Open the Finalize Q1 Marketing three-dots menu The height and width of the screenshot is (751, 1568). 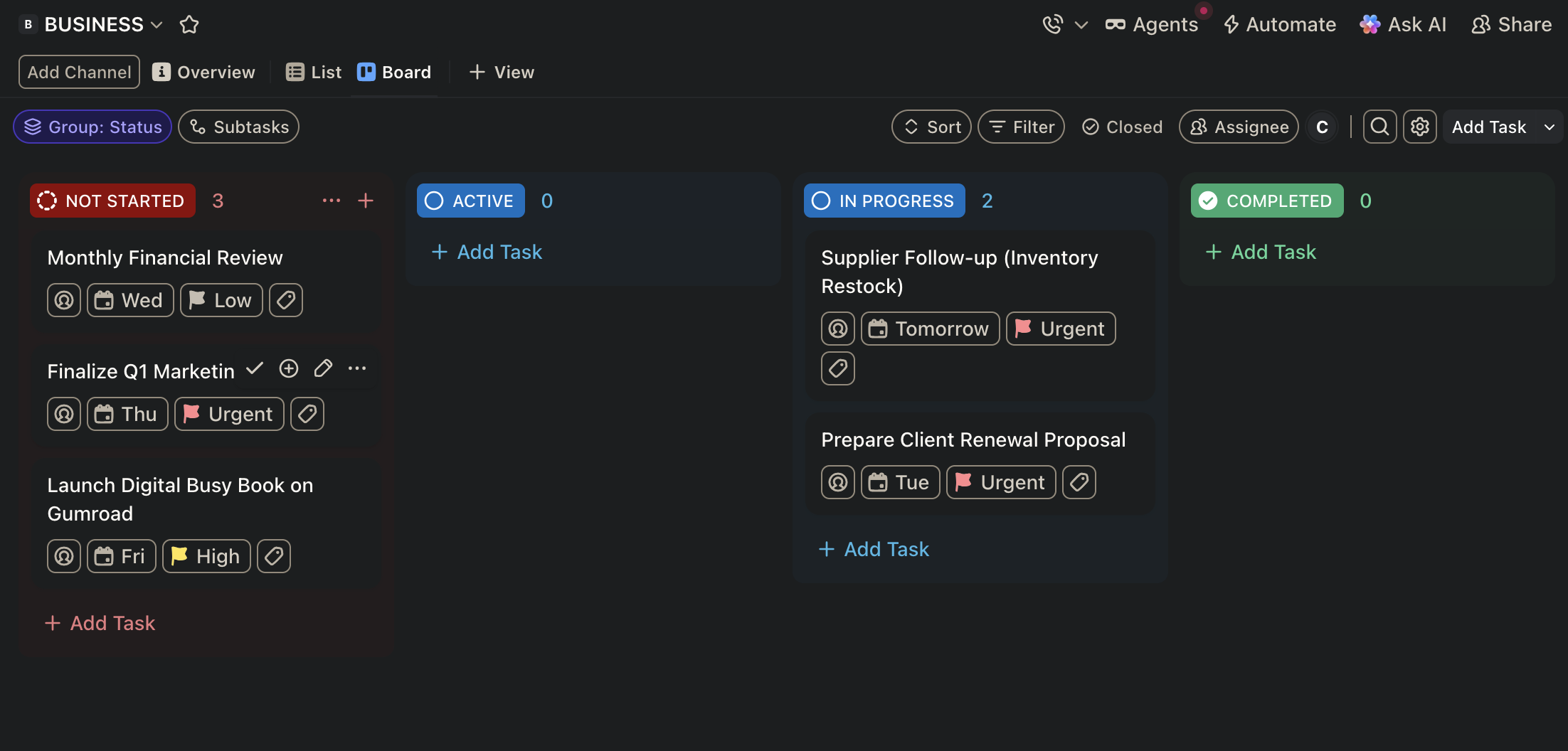pyautogui.click(x=357, y=368)
